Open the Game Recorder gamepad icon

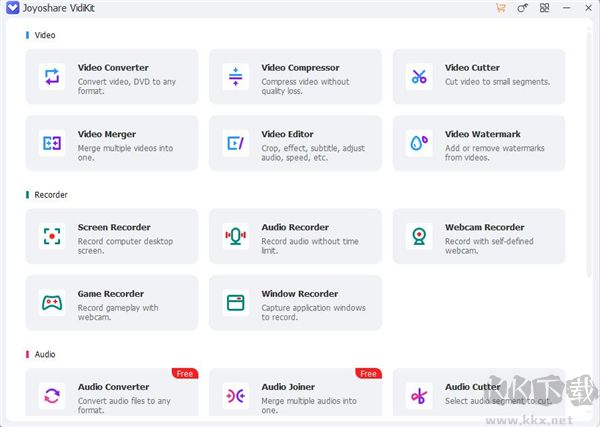tap(52, 303)
